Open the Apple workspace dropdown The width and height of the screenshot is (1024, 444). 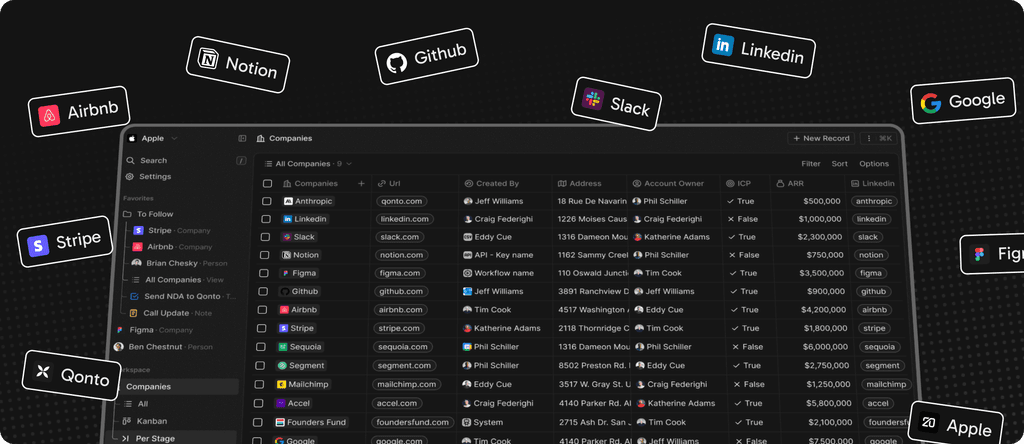[153, 138]
